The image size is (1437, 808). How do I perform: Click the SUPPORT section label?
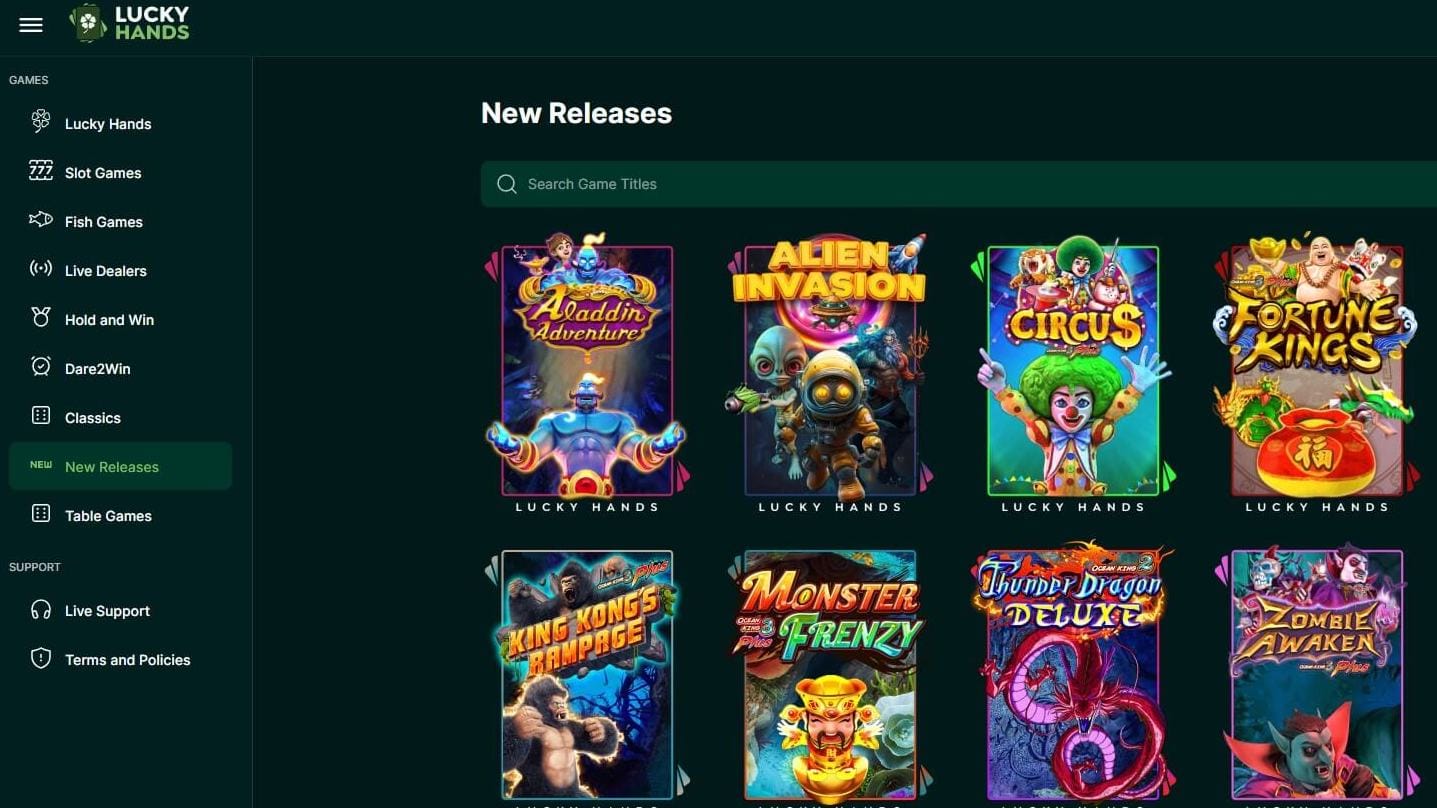(x=35, y=567)
